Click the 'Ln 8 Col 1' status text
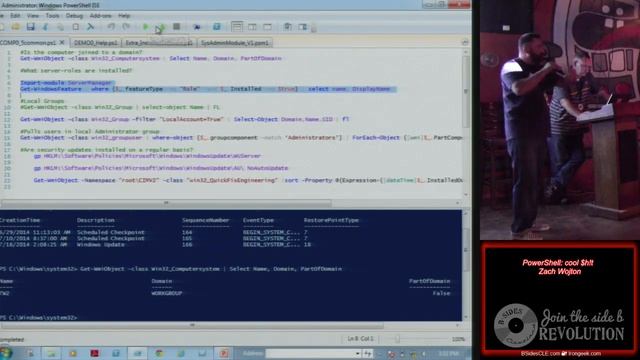 (360, 339)
